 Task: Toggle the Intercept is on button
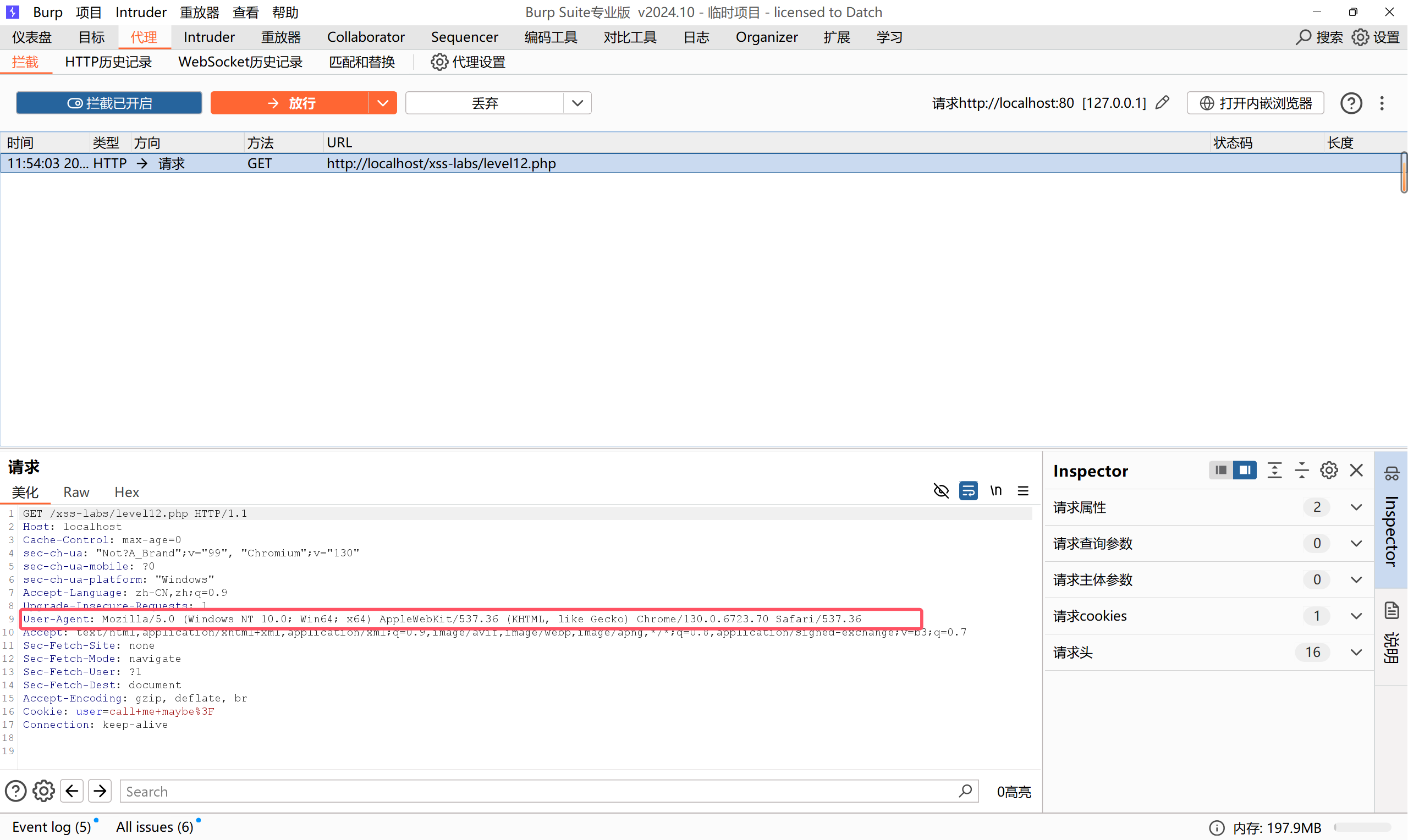[x=109, y=103]
